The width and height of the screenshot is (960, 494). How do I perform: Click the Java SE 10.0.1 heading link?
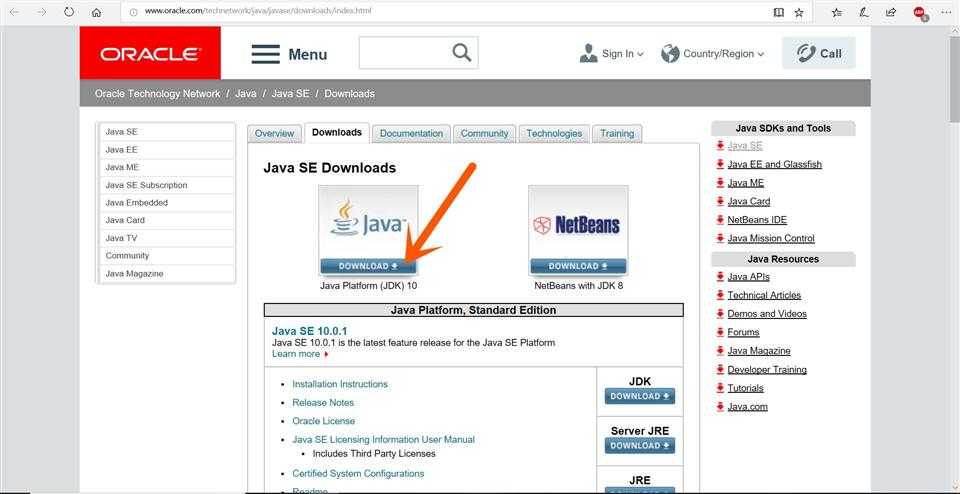click(x=310, y=331)
